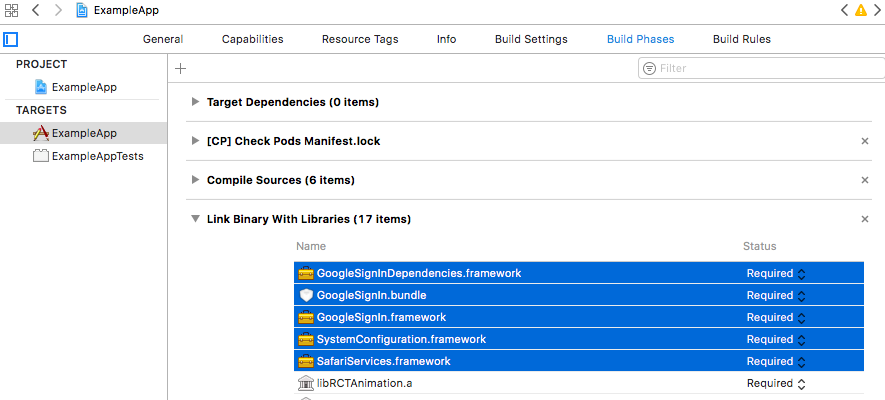Switch to the Build Settings tab
Image resolution: width=885 pixels, height=400 pixels.
click(531, 40)
